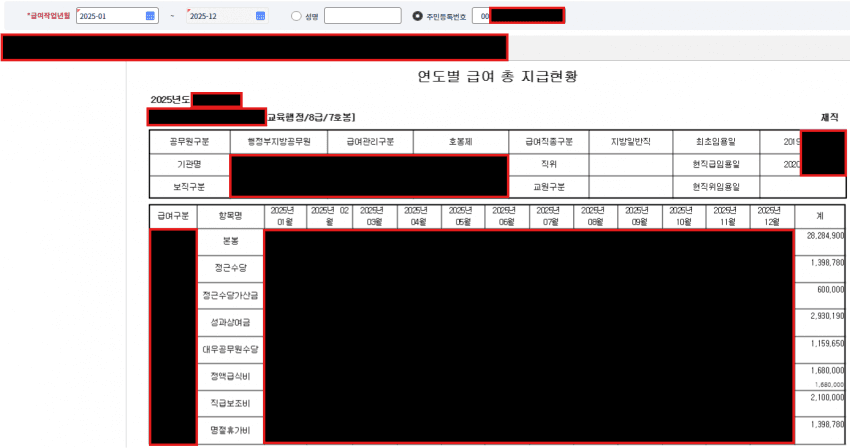The width and height of the screenshot is (850, 448).
Task: Select the 주민등록번호 radio button
Action: 417,16
